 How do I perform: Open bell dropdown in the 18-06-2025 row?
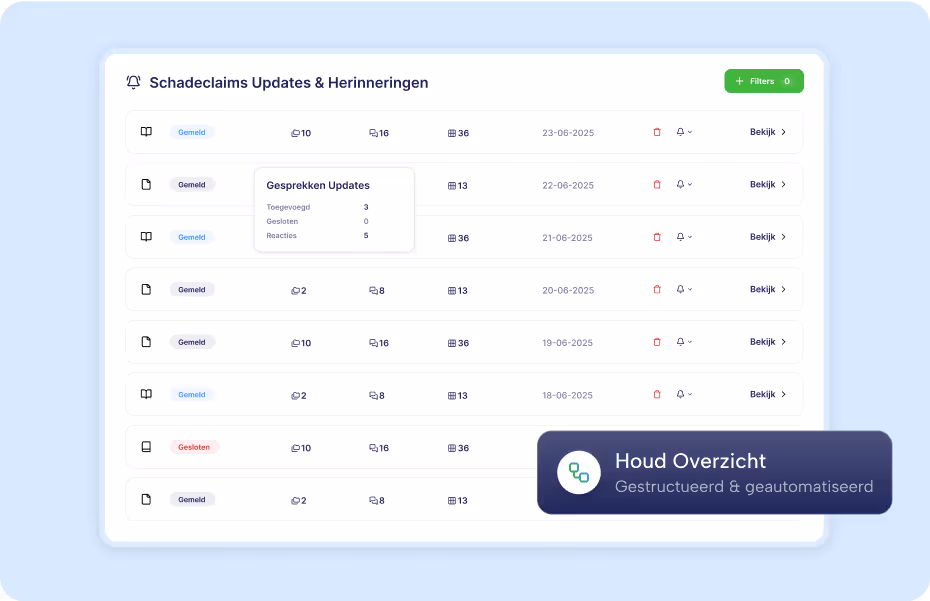pyautogui.click(x=684, y=394)
